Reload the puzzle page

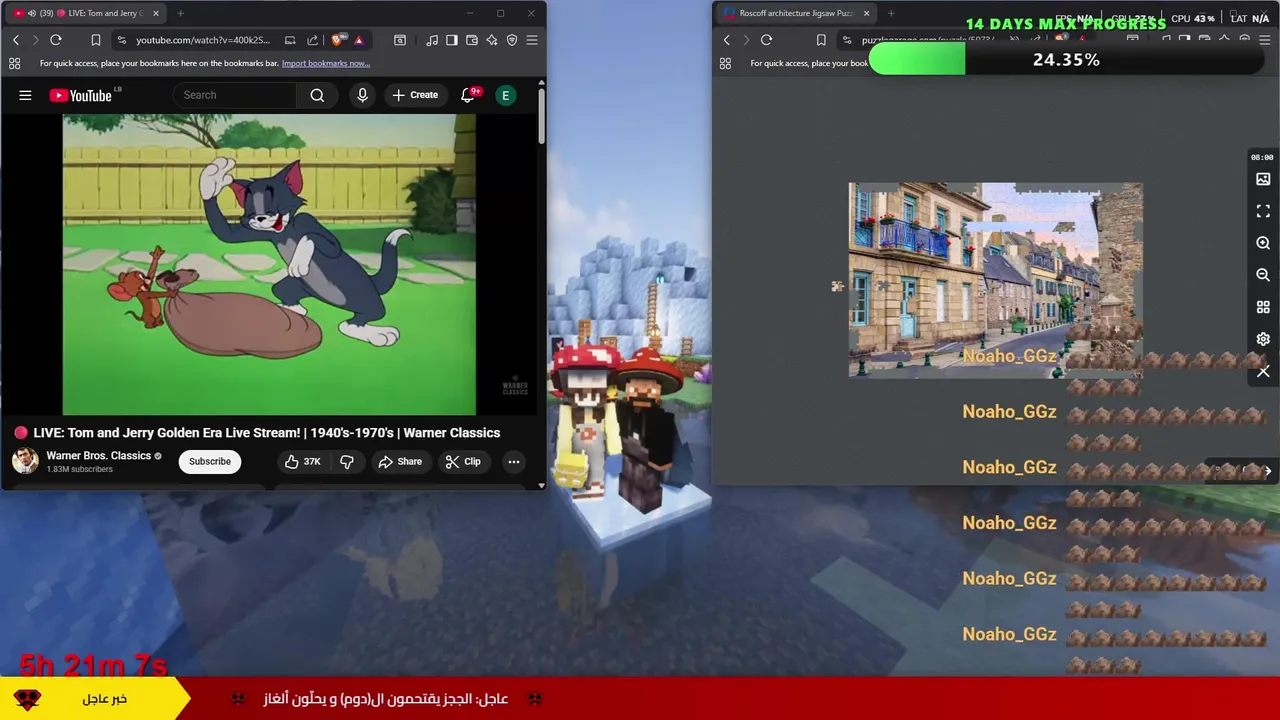click(x=766, y=40)
